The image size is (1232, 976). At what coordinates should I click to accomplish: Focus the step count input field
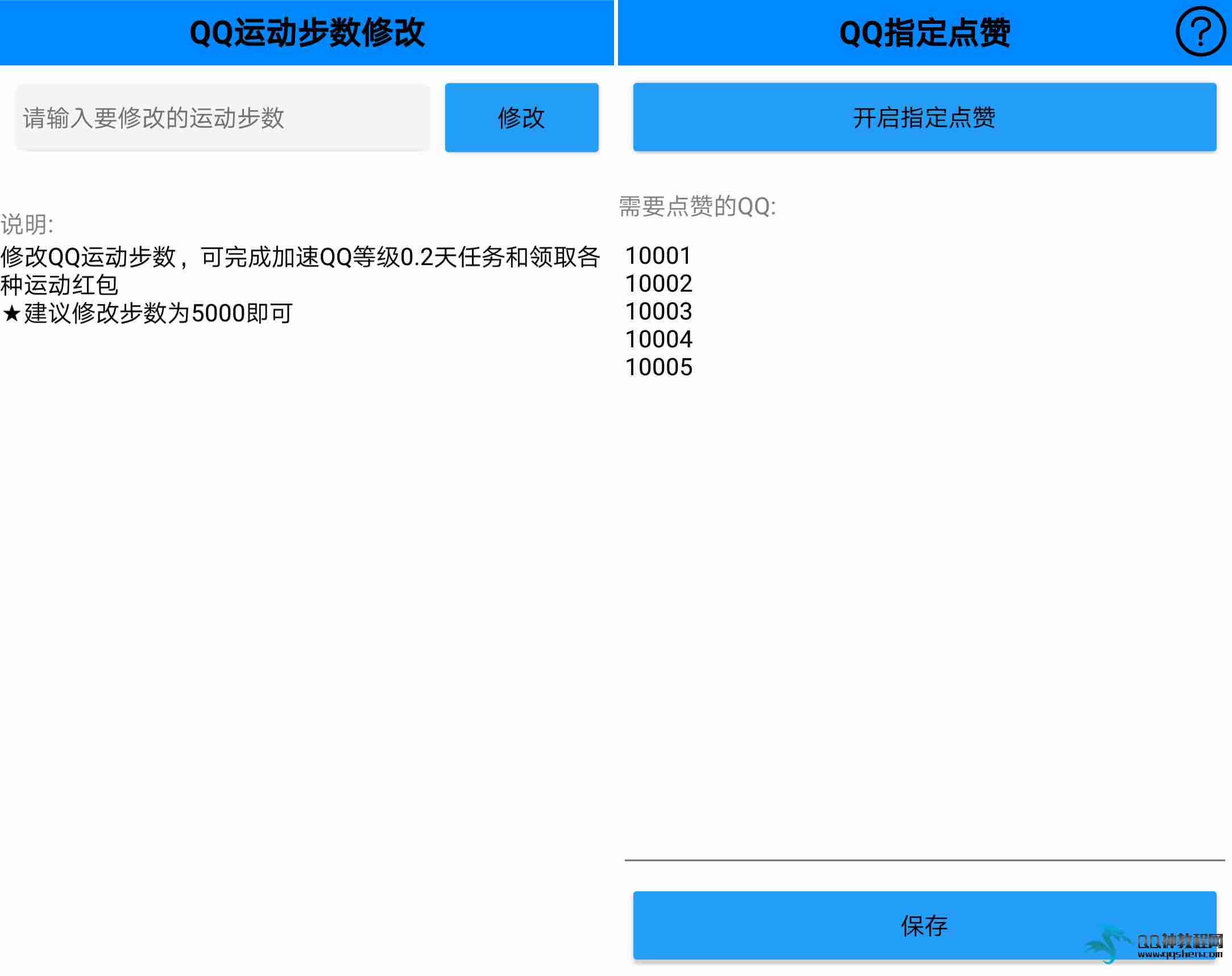coord(223,118)
